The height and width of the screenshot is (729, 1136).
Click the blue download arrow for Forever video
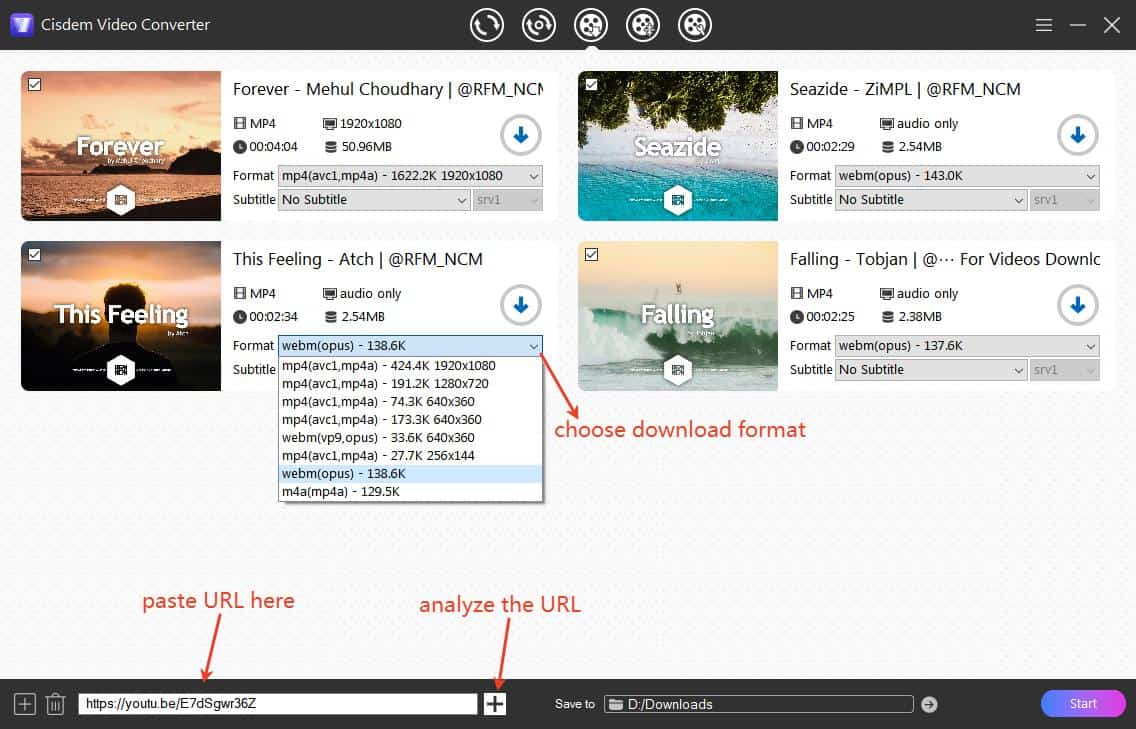[520, 134]
